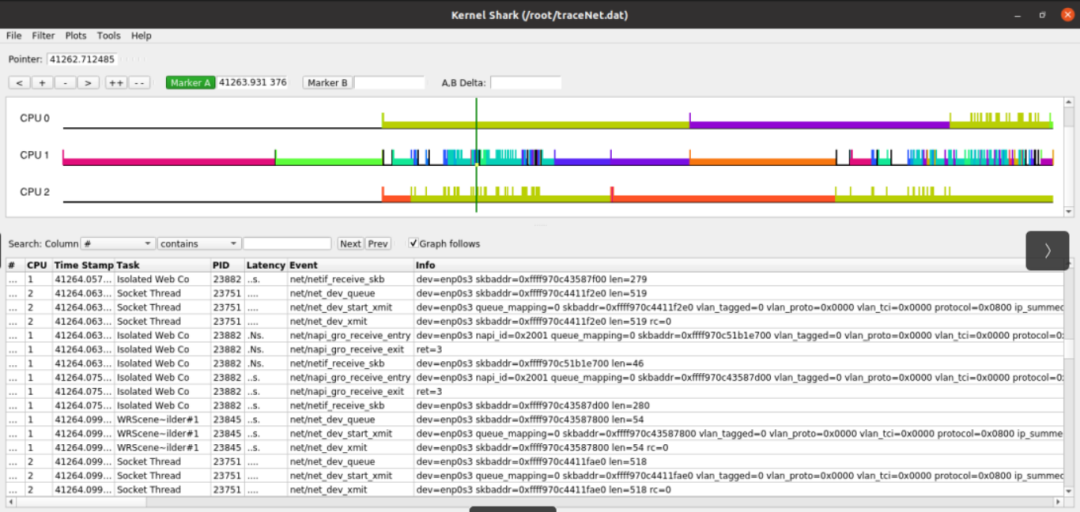Viewport: 1080px width, 512px height.
Task: Click the scroll left '<' button
Action: 19,83
